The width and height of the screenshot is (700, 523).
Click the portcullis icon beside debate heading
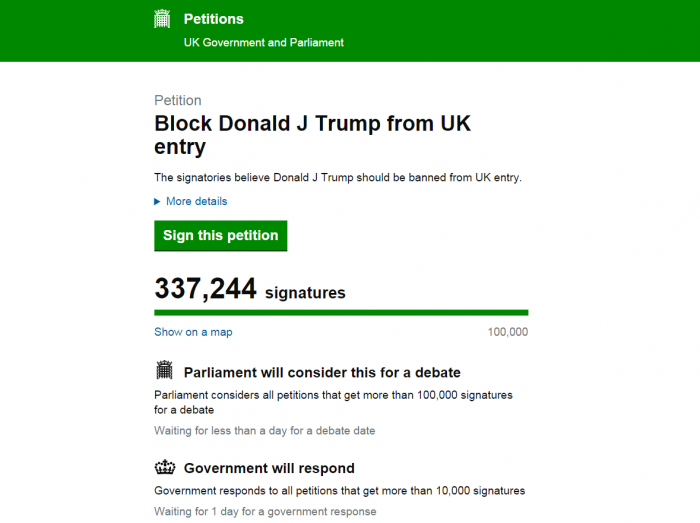point(165,371)
